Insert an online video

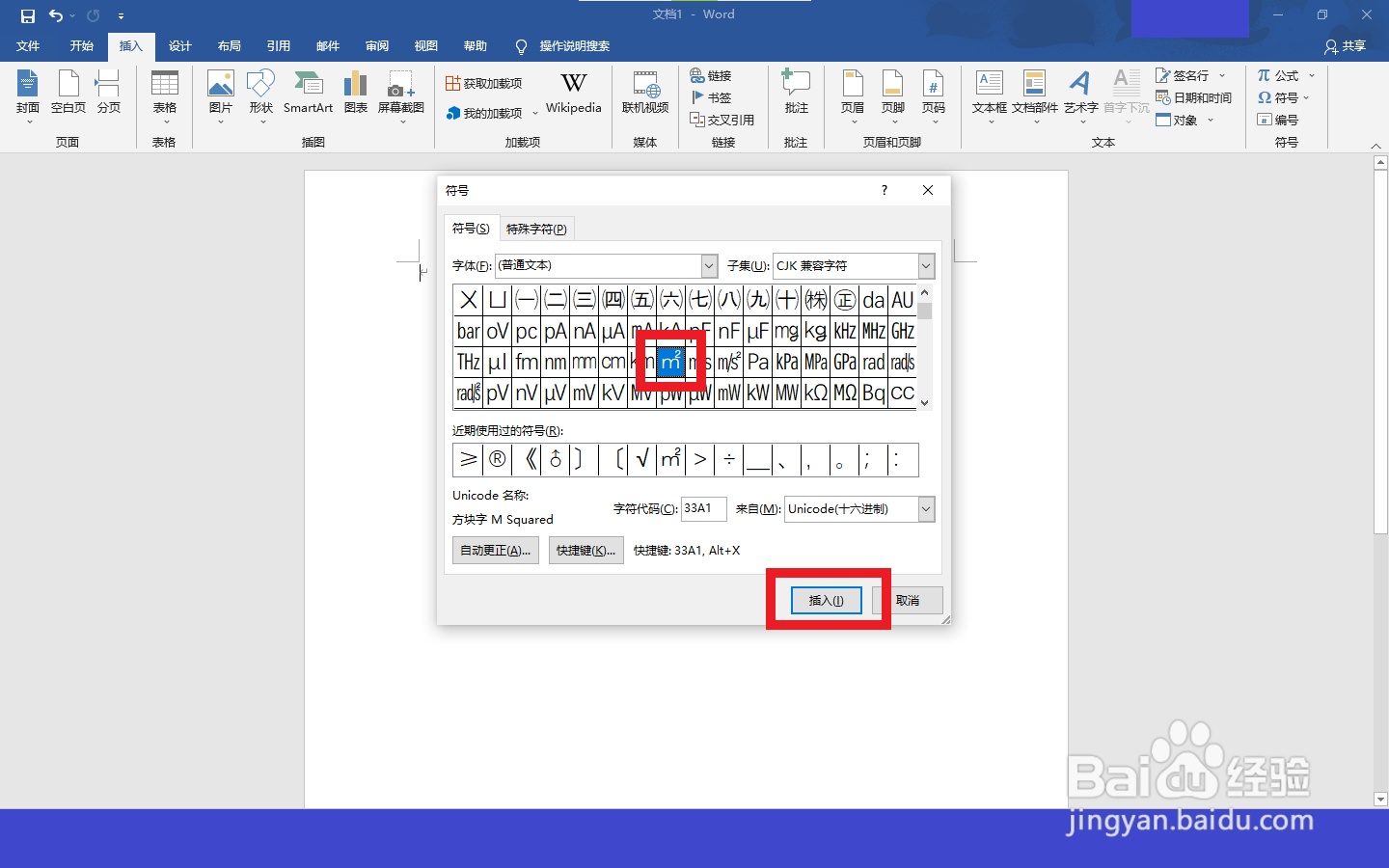[x=645, y=95]
